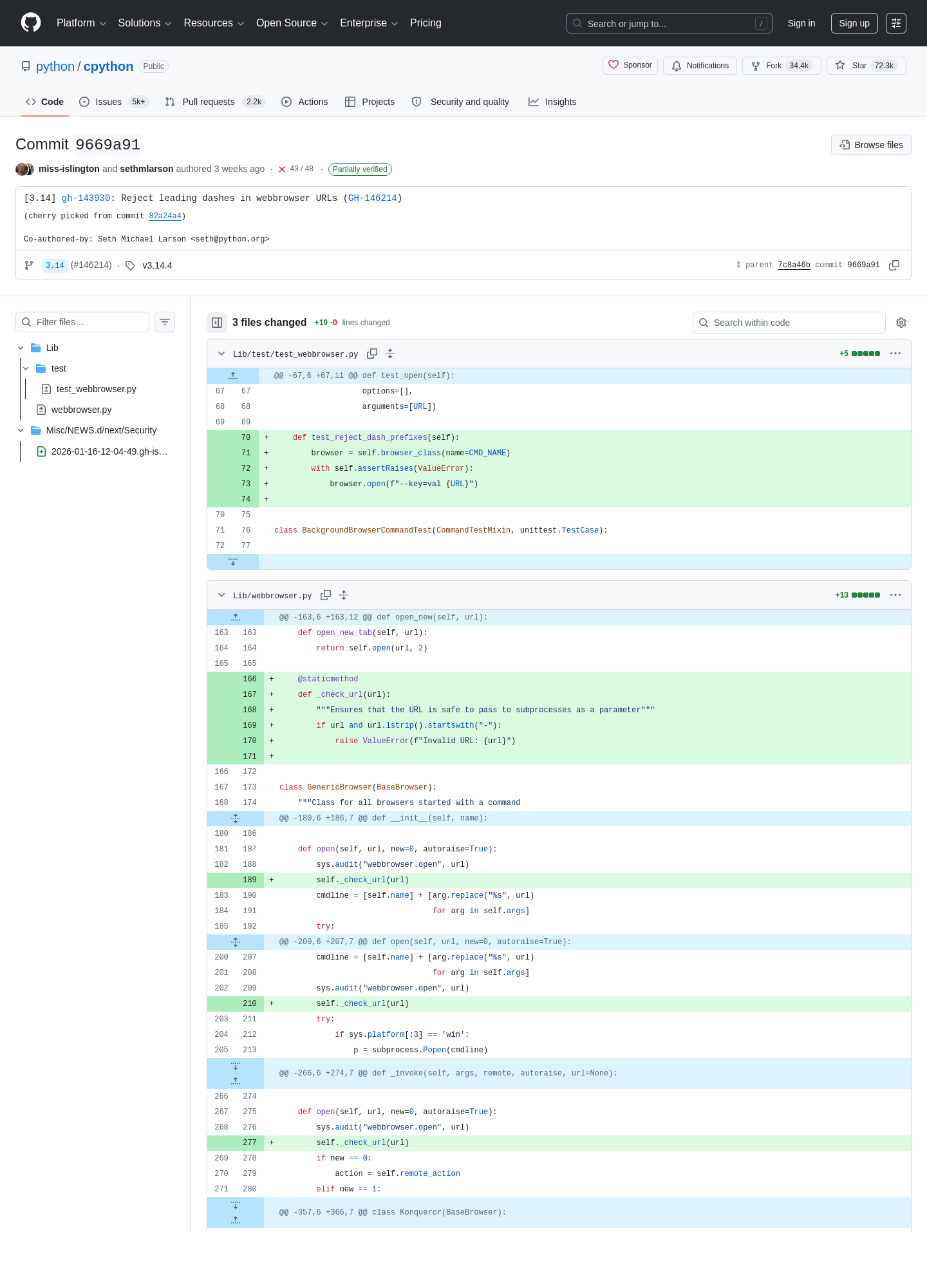Open parent commit 7c8a46b link
This screenshot has height=1288, width=927.
794,265
